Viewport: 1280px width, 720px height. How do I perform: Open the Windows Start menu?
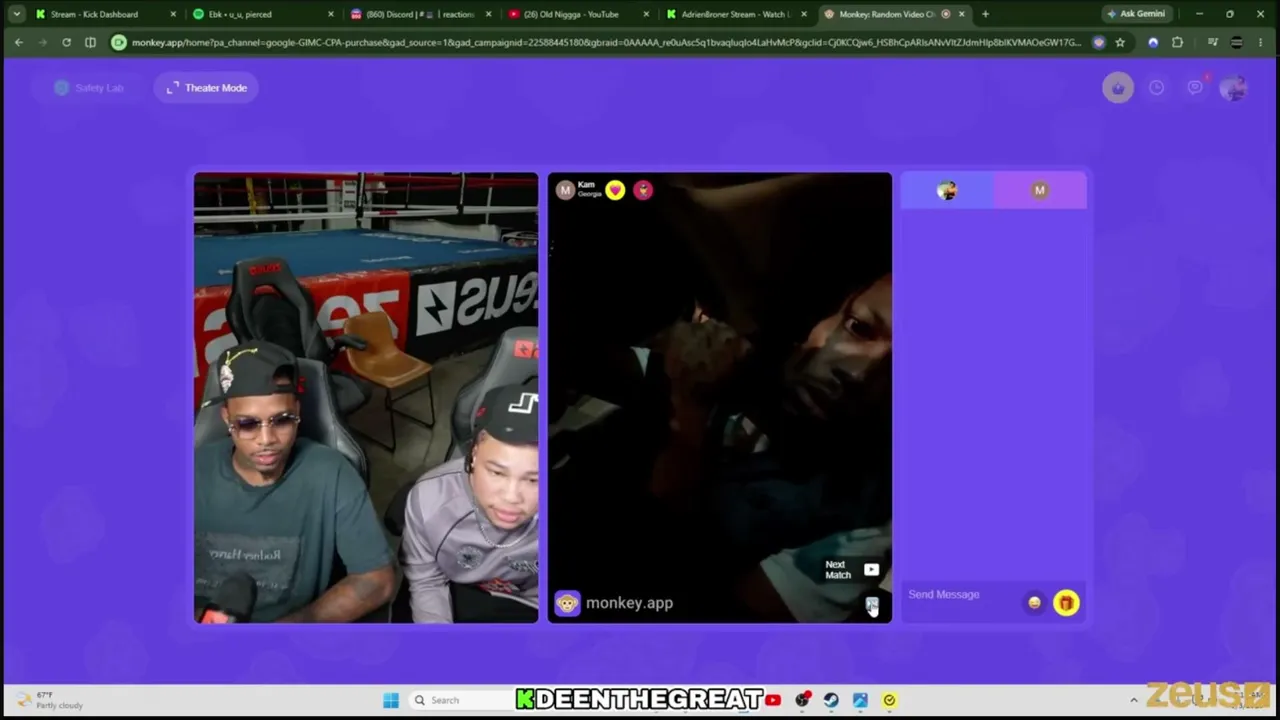tap(391, 700)
